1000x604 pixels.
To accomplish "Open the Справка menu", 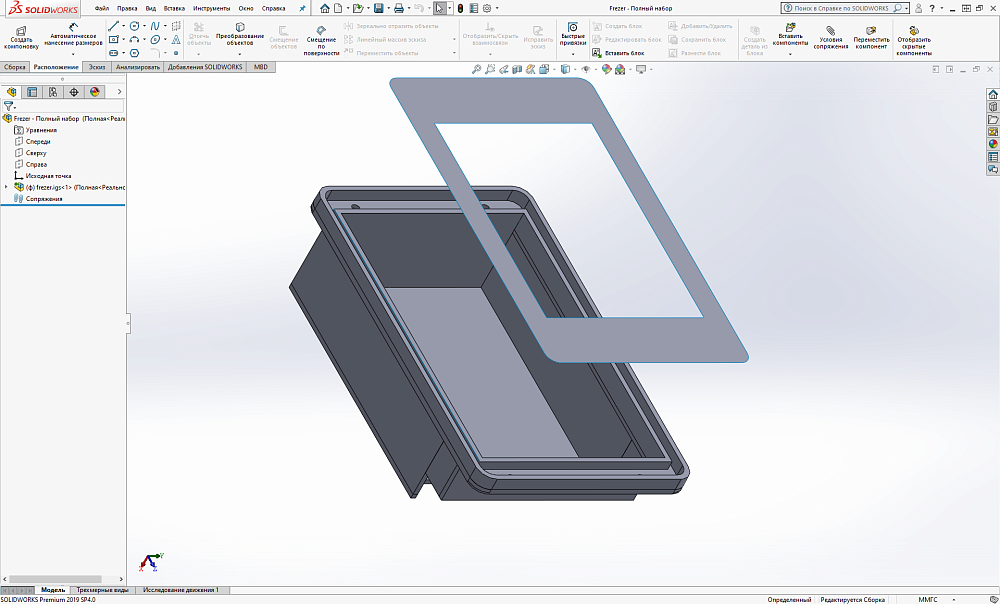I will point(273,8).
